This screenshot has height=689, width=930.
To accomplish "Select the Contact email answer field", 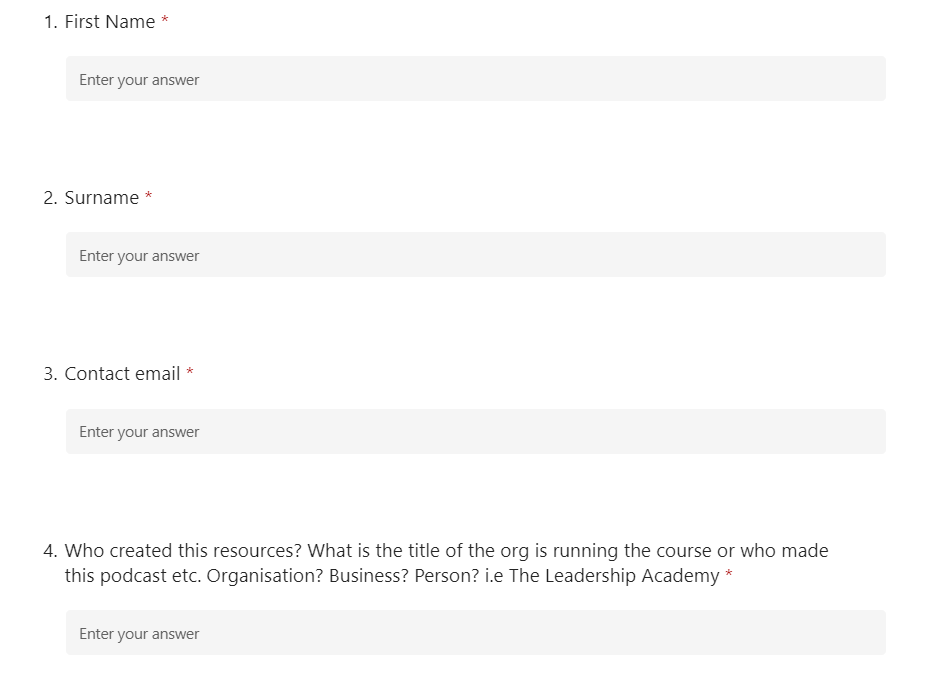I will tap(476, 432).
